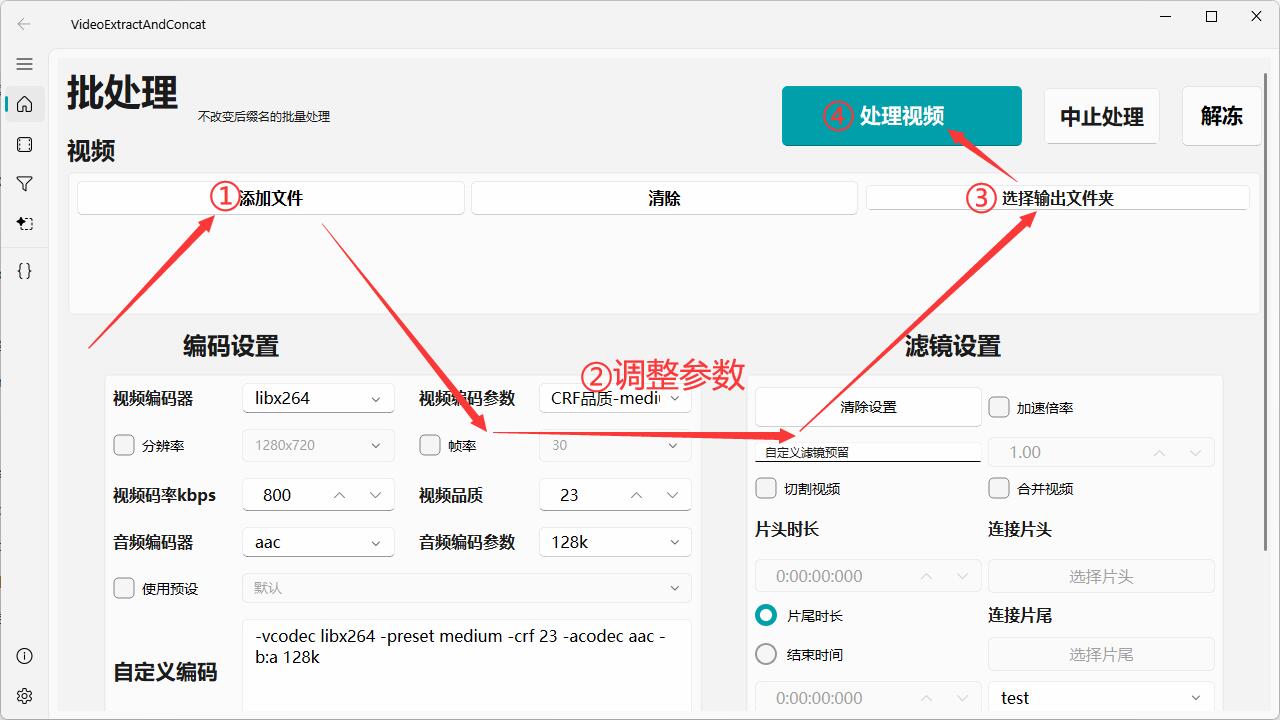Open the hamburger navigation menu
This screenshot has width=1280, height=720.
coord(24,64)
